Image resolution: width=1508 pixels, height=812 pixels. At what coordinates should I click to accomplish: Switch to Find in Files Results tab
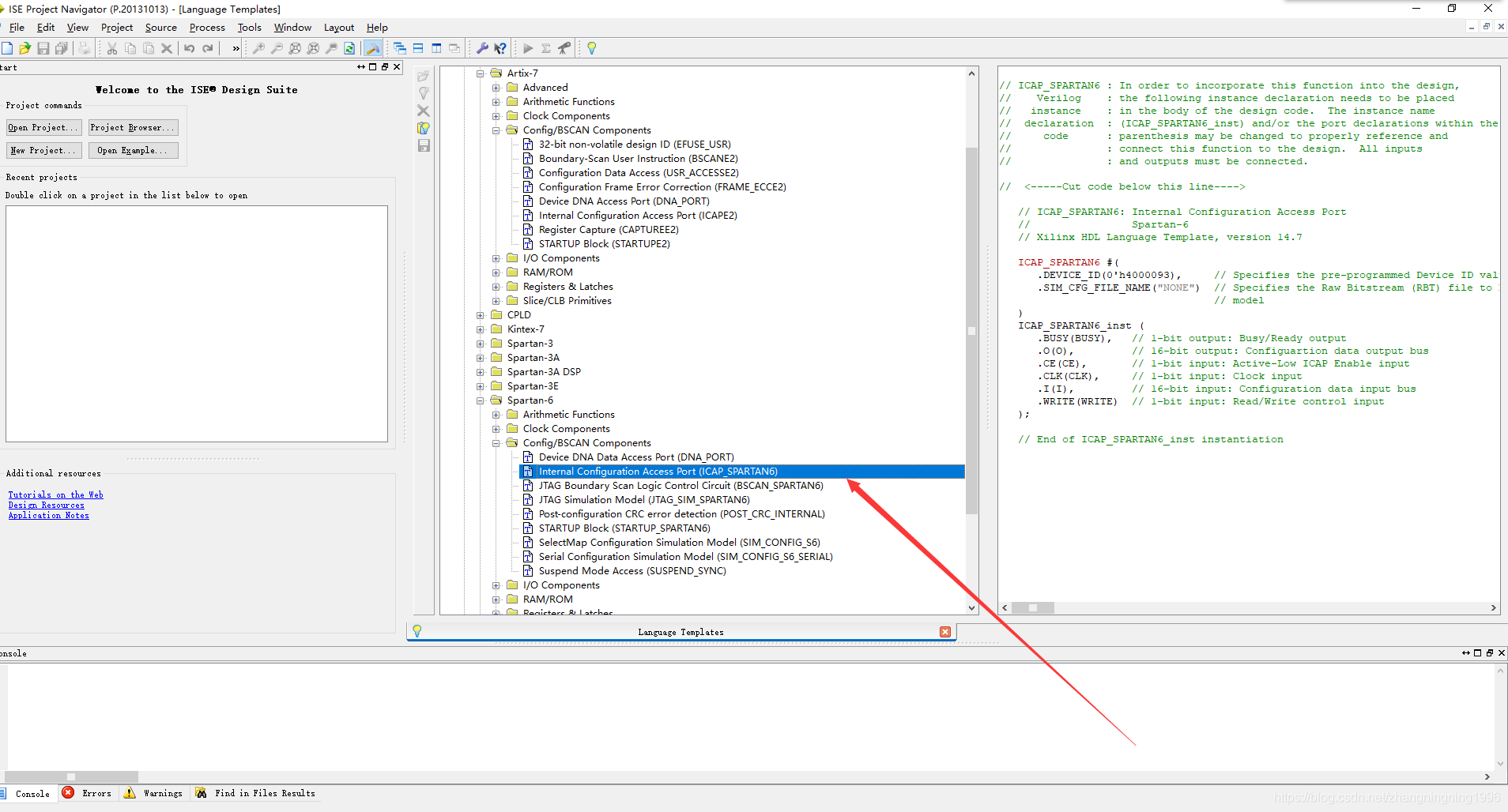256,793
